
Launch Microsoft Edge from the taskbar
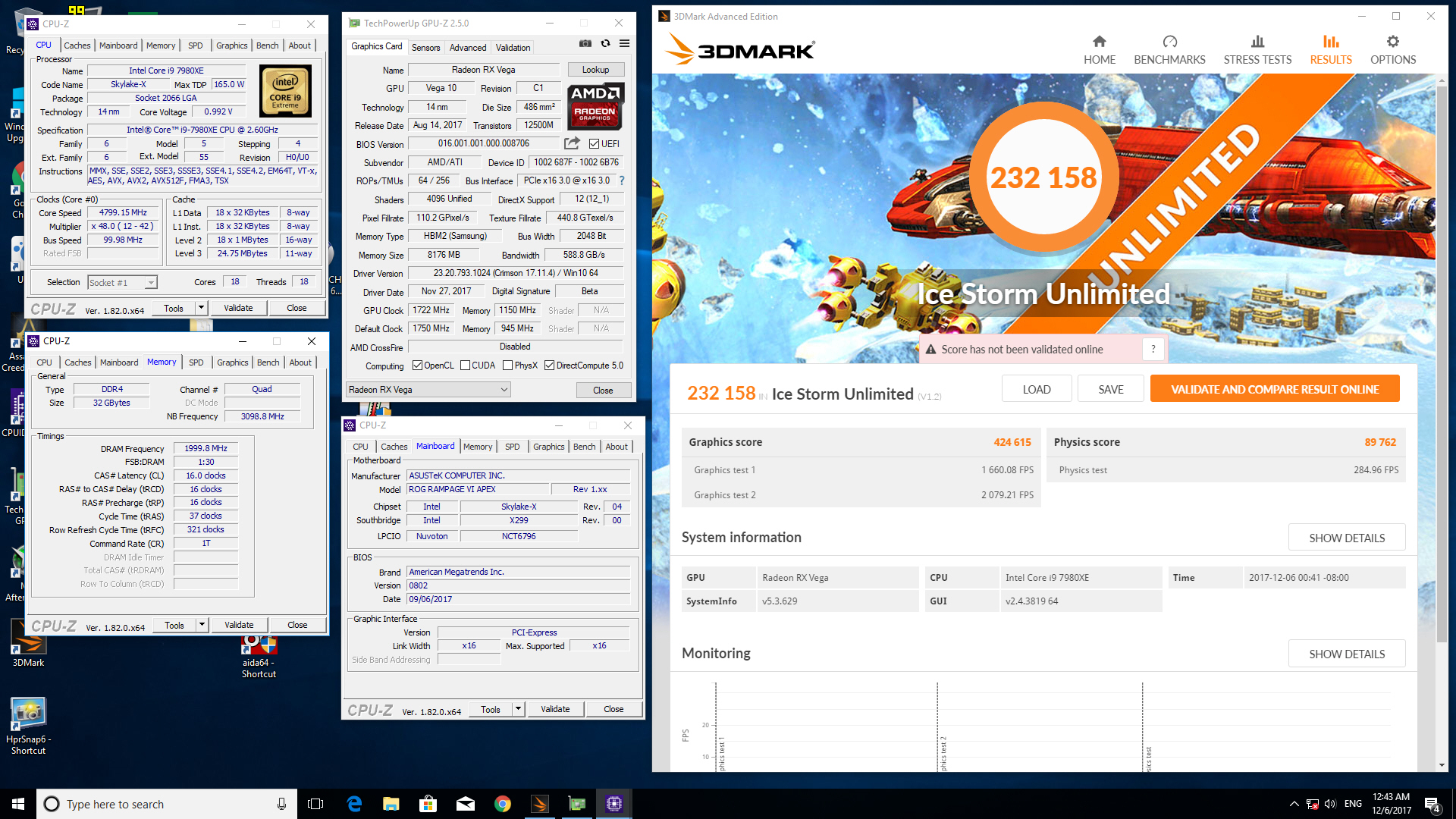click(354, 804)
